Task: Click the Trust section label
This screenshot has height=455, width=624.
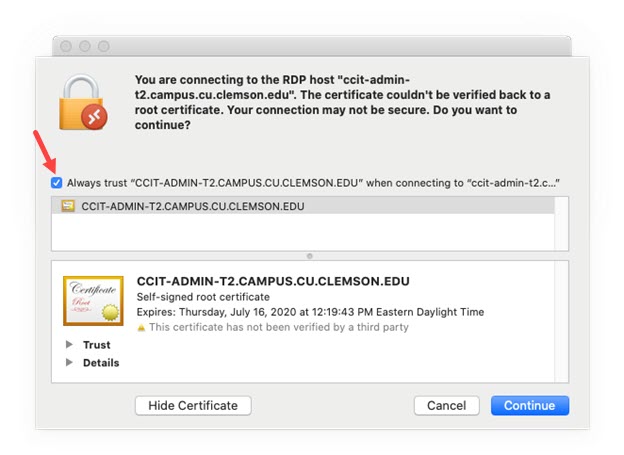Action: coord(97,345)
